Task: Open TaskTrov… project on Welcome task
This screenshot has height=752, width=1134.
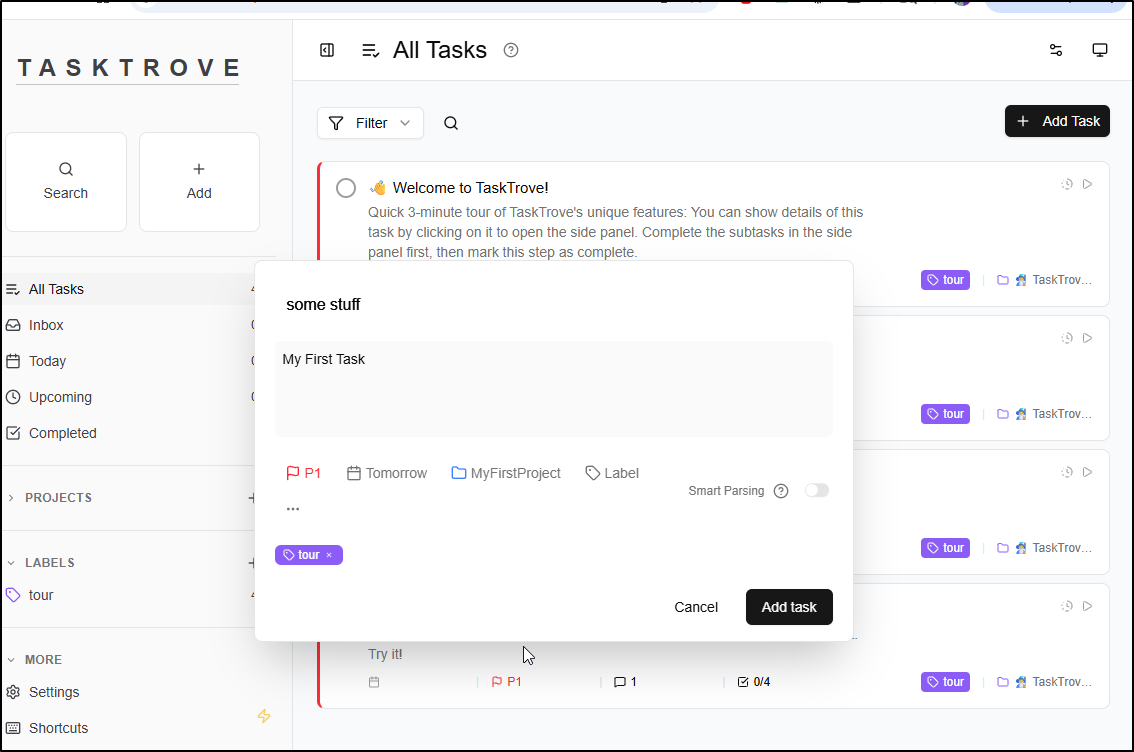Action: click(1044, 280)
